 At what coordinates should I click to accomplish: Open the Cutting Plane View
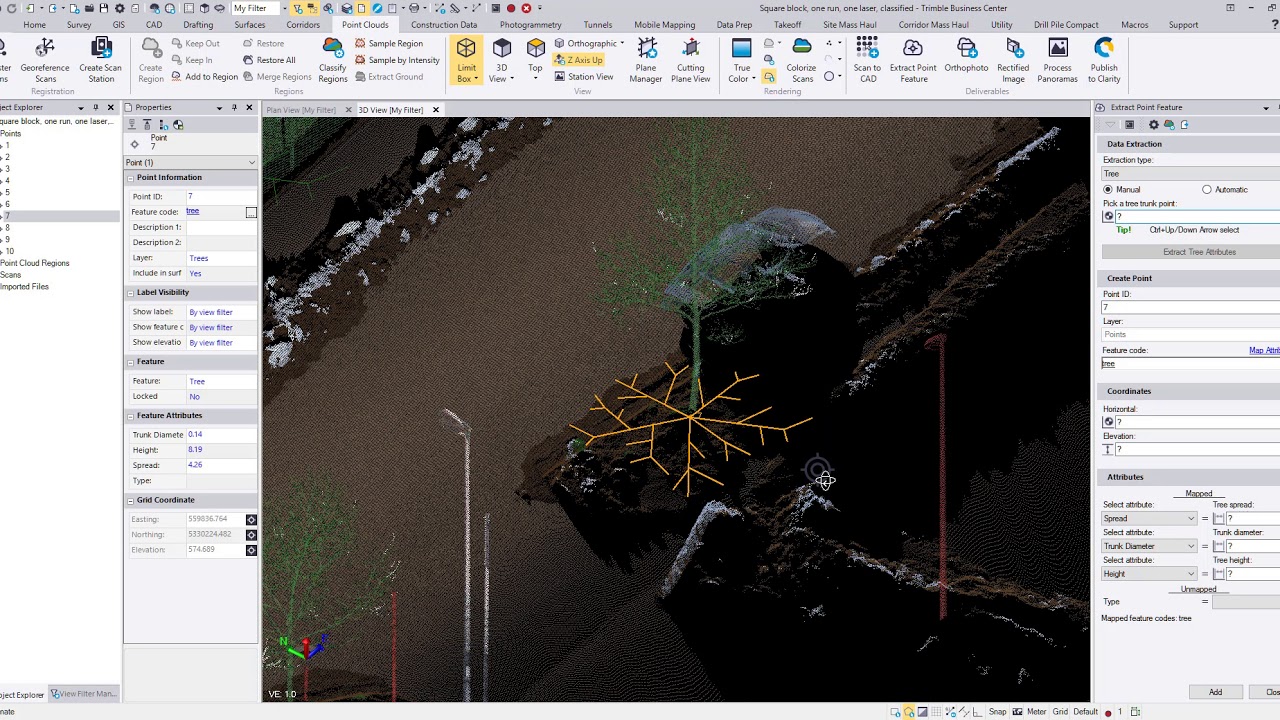click(x=690, y=60)
